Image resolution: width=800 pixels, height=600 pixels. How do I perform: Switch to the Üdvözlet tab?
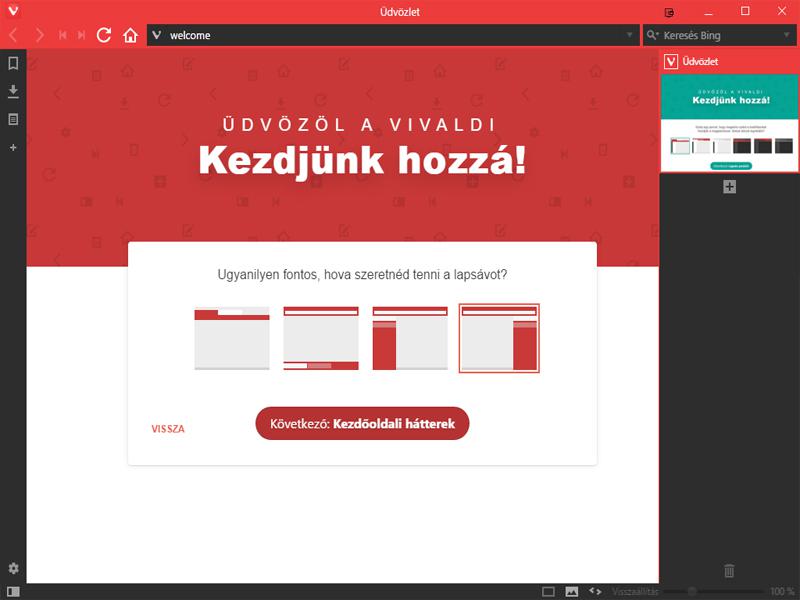pyautogui.click(x=730, y=62)
